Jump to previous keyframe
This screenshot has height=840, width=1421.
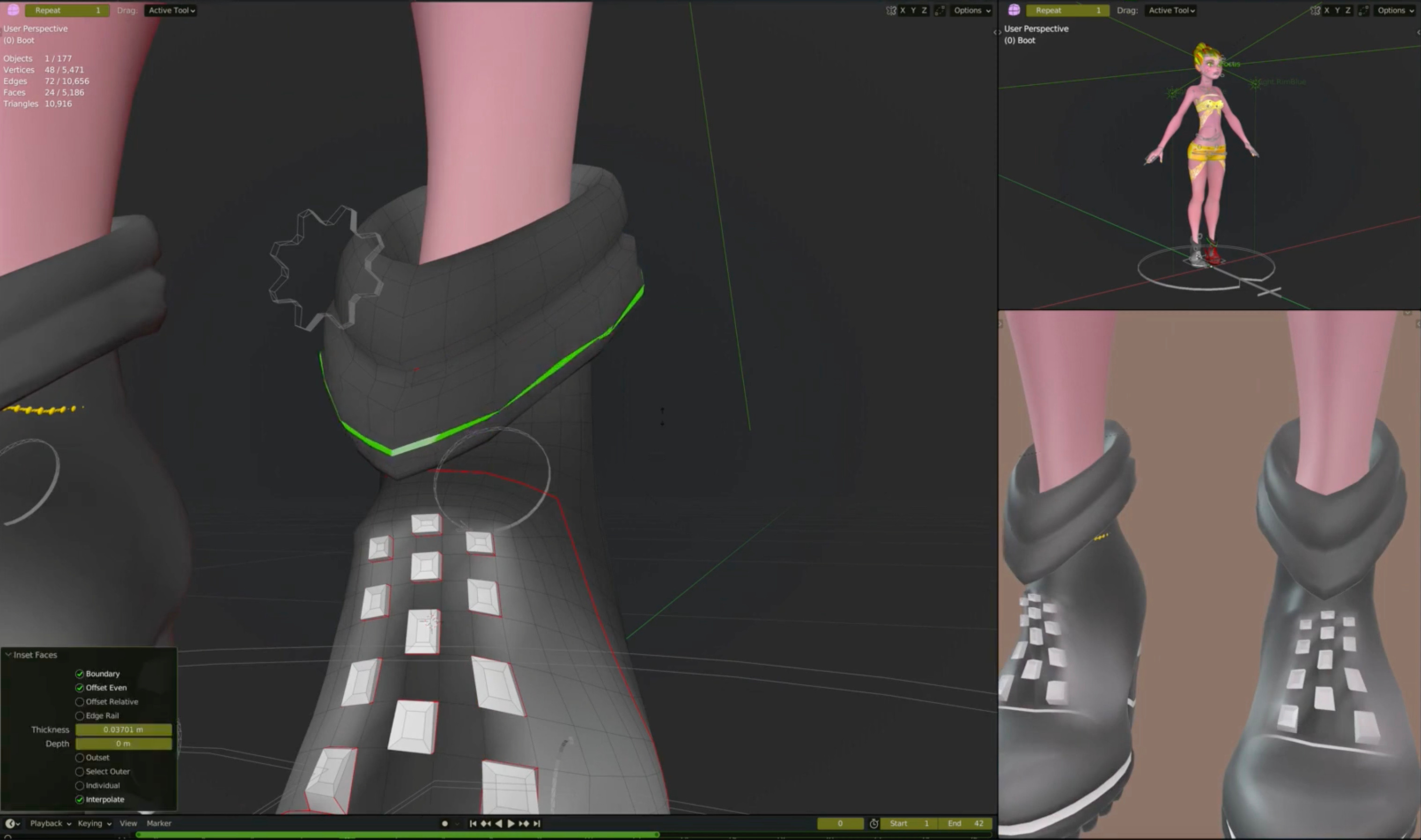click(486, 824)
